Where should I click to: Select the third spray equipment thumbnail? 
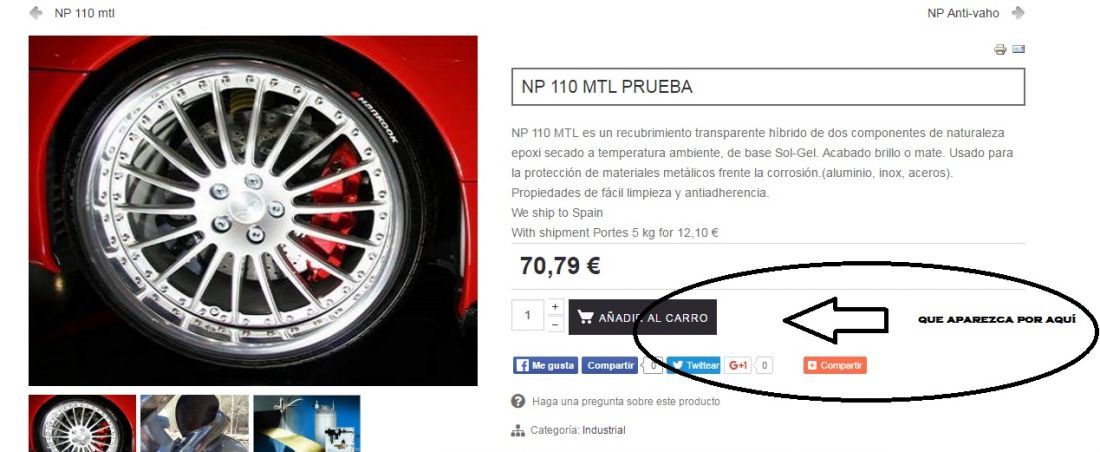point(307,423)
